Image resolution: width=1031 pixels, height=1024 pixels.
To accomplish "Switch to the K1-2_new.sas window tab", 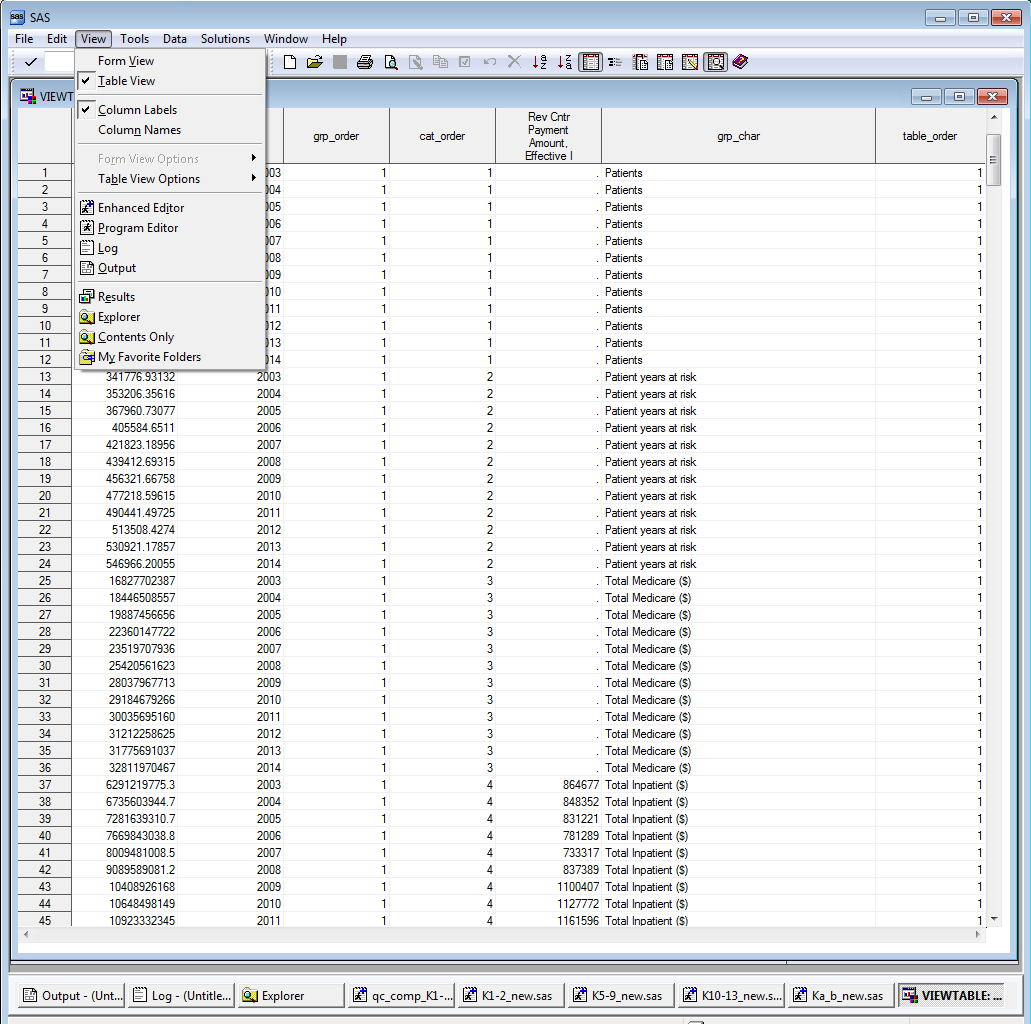I will pyautogui.click(x=508, y=995).
